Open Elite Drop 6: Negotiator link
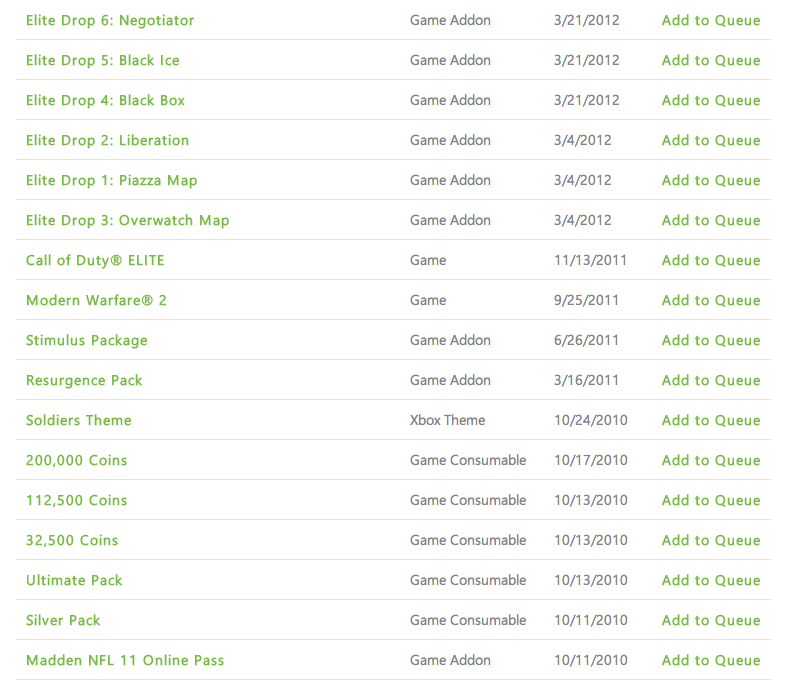 click(110, 20)
